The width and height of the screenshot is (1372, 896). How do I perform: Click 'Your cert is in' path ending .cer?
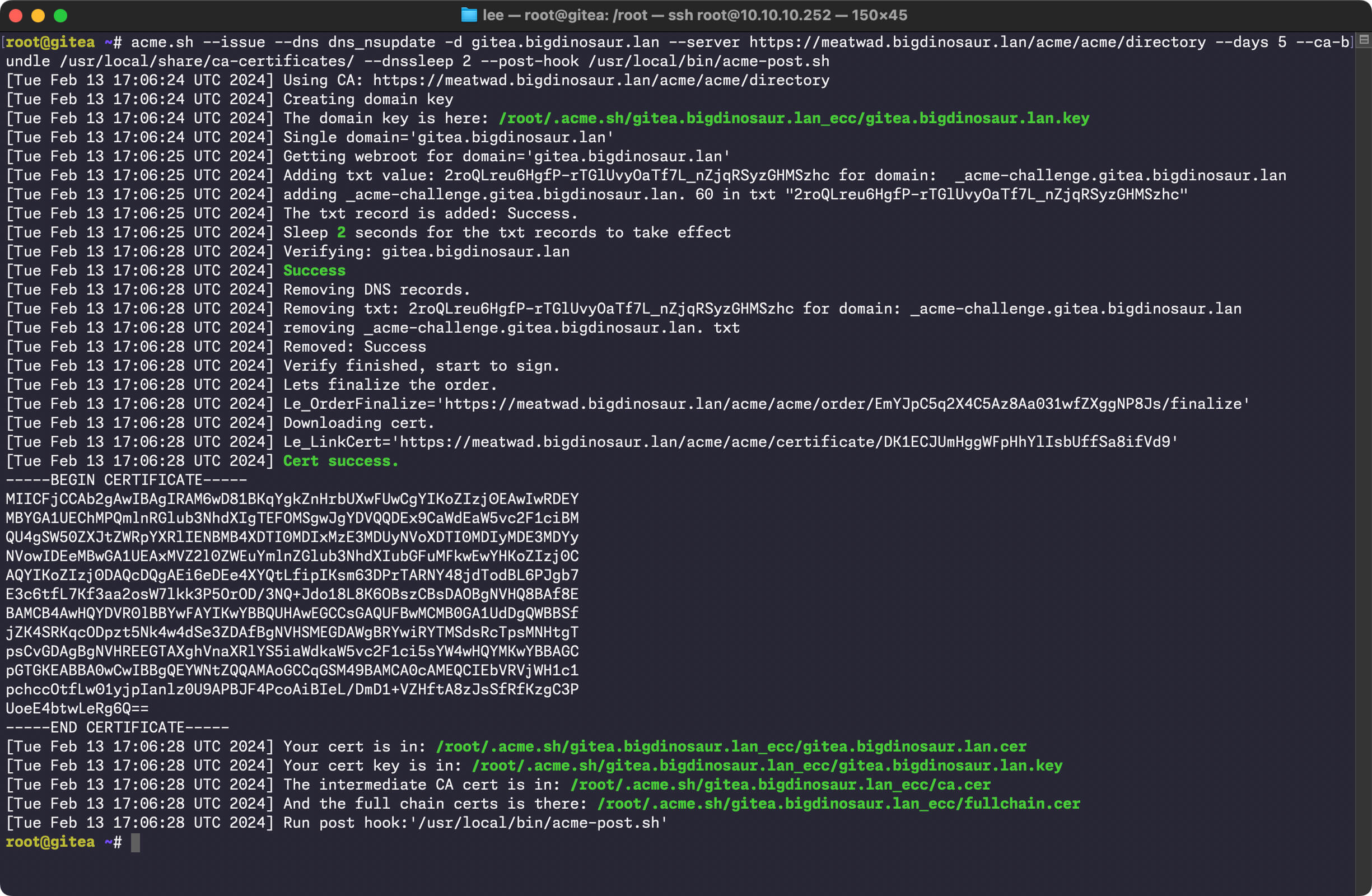point(731,747)
